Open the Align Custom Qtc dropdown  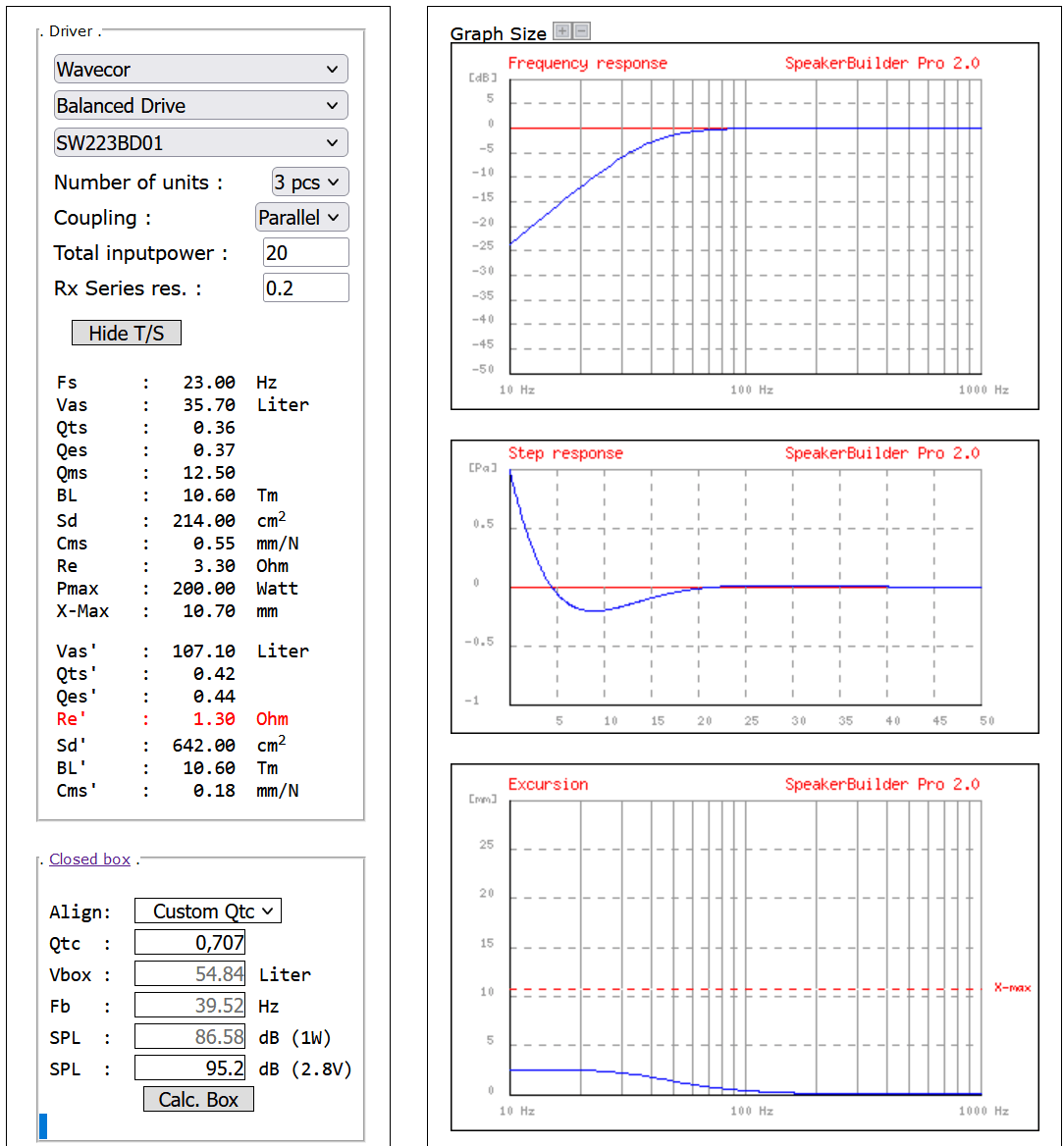click(208, 911)
